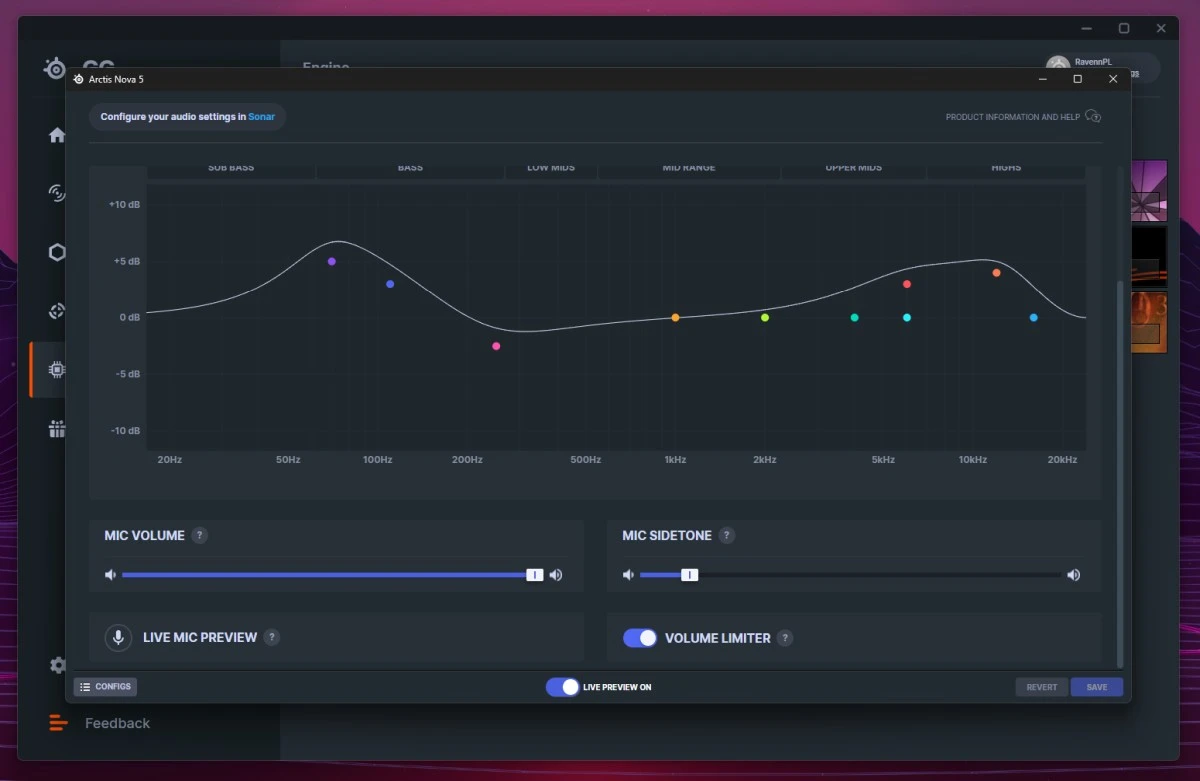The height and width of the screenshot is (781, 1200).
Task: Disable the Volume Limiter toggle
Action: tap(640, 638)
